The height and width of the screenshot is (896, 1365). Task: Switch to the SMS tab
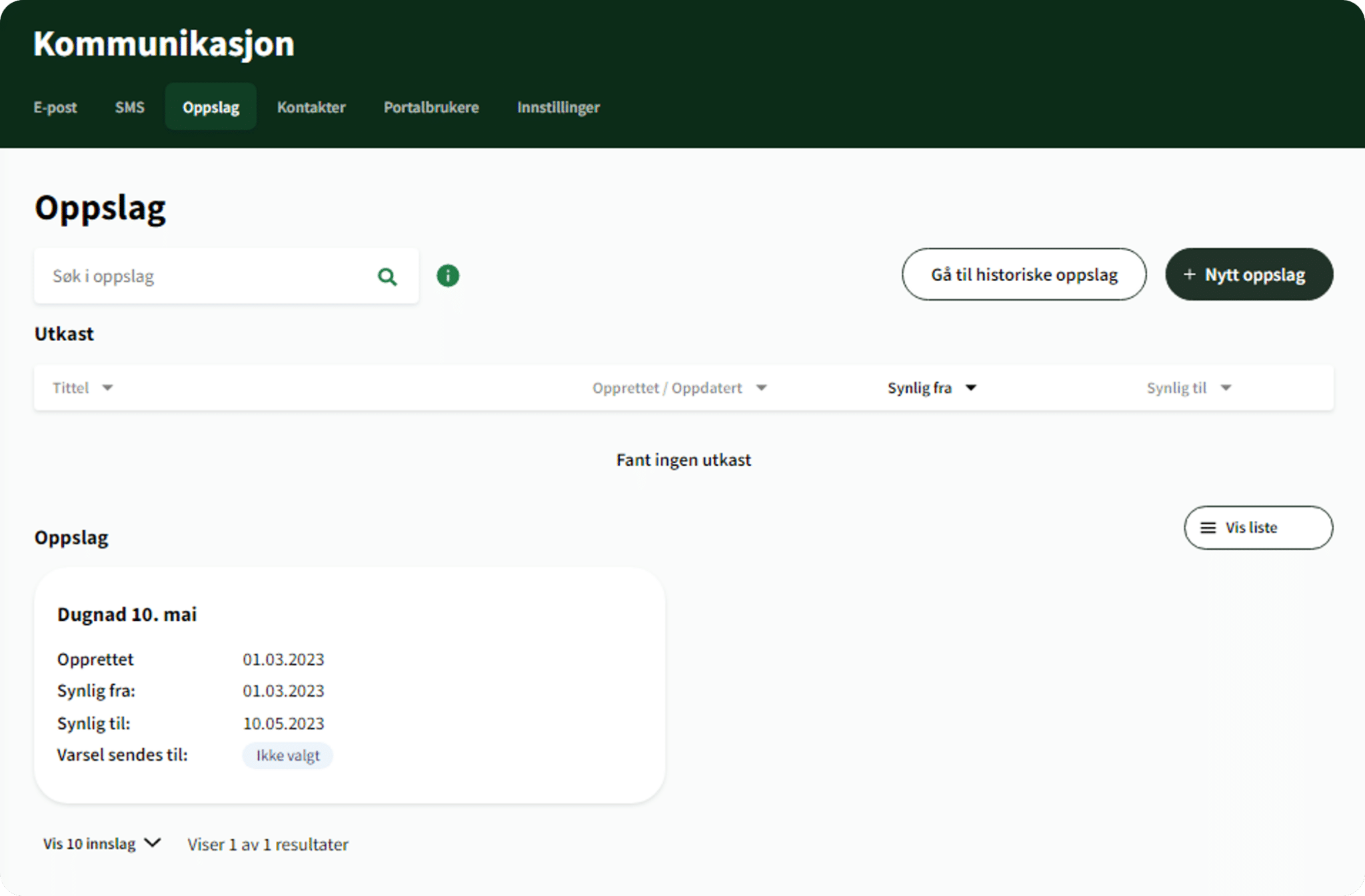129,107
